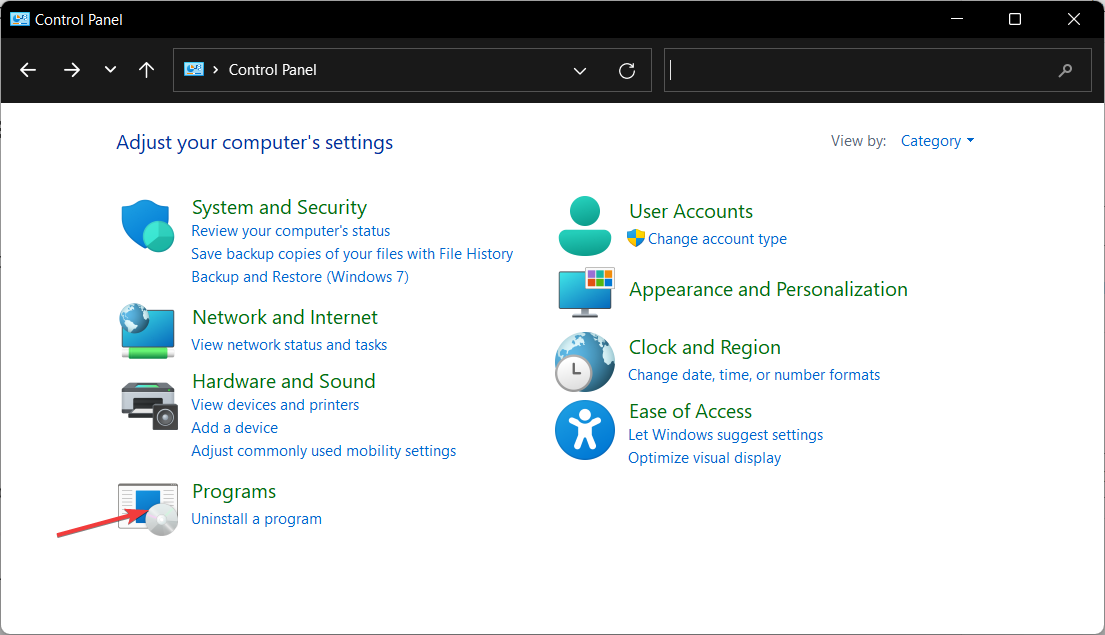Go back using the back arrow
1105x635 pixels.
[x=28, y=70]
